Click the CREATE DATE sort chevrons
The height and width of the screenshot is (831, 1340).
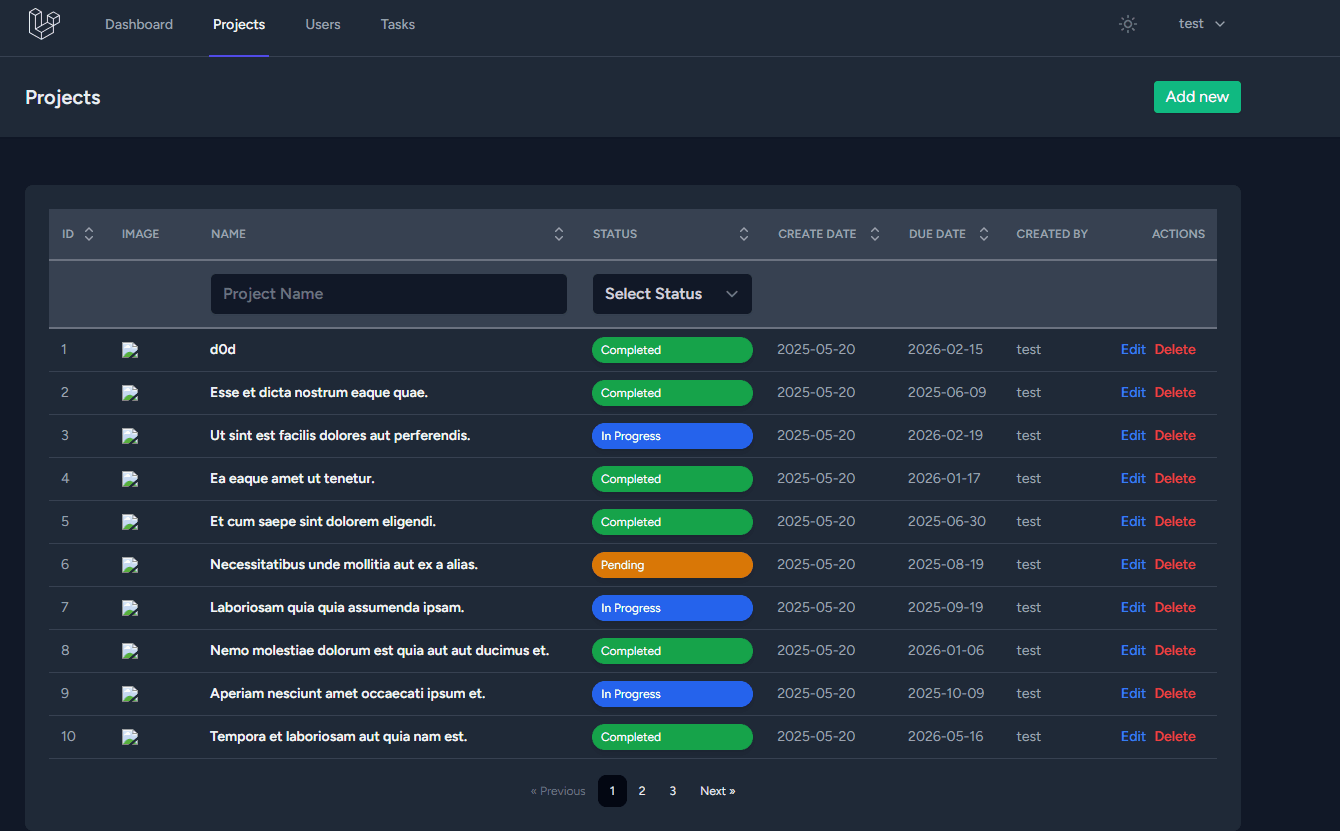(874, 233)
